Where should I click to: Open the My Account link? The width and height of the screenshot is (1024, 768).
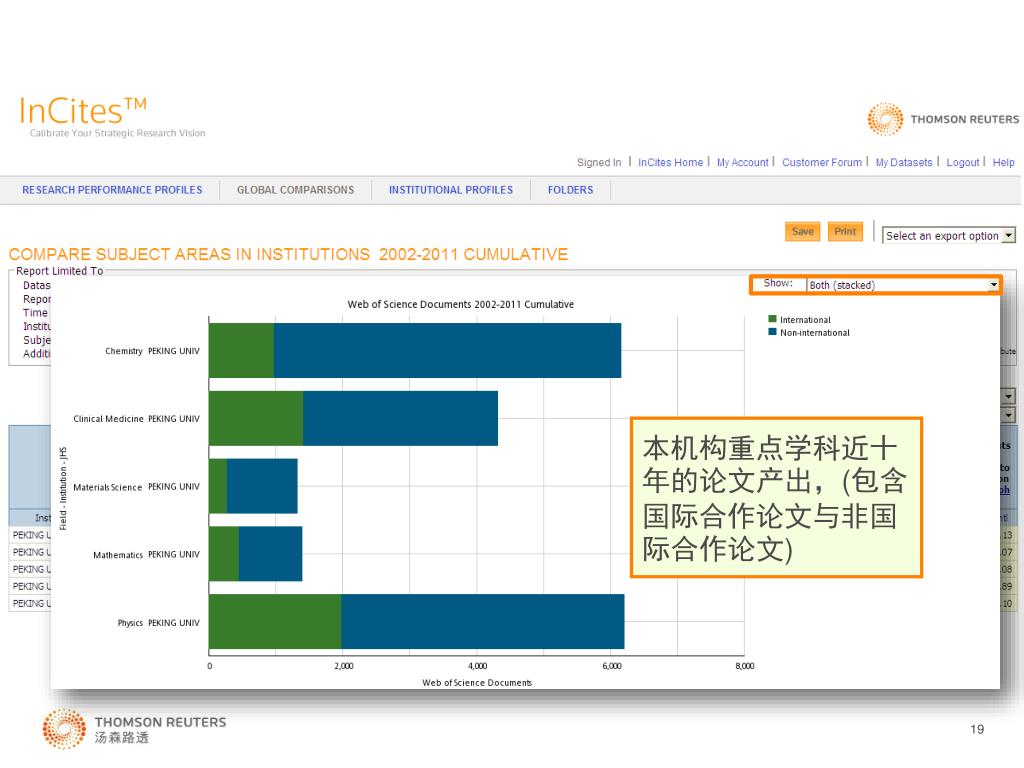pos(743,163)
